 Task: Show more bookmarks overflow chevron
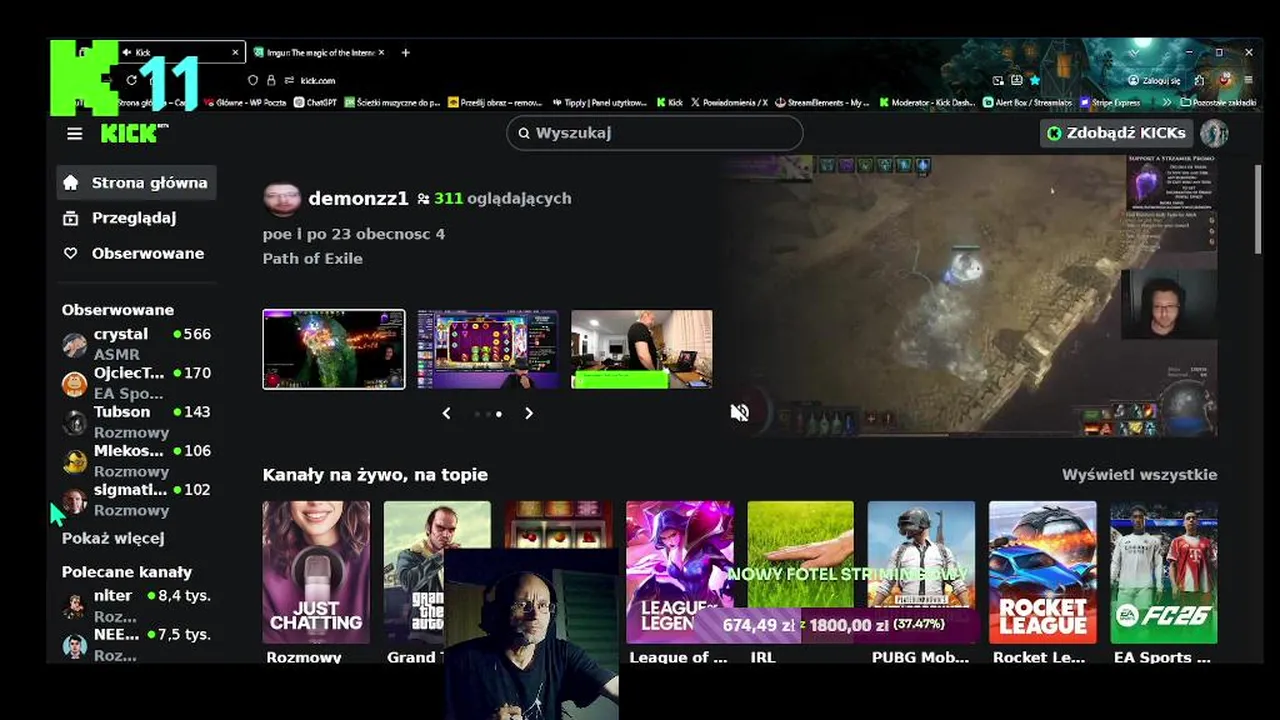[x=1166, y=102]
